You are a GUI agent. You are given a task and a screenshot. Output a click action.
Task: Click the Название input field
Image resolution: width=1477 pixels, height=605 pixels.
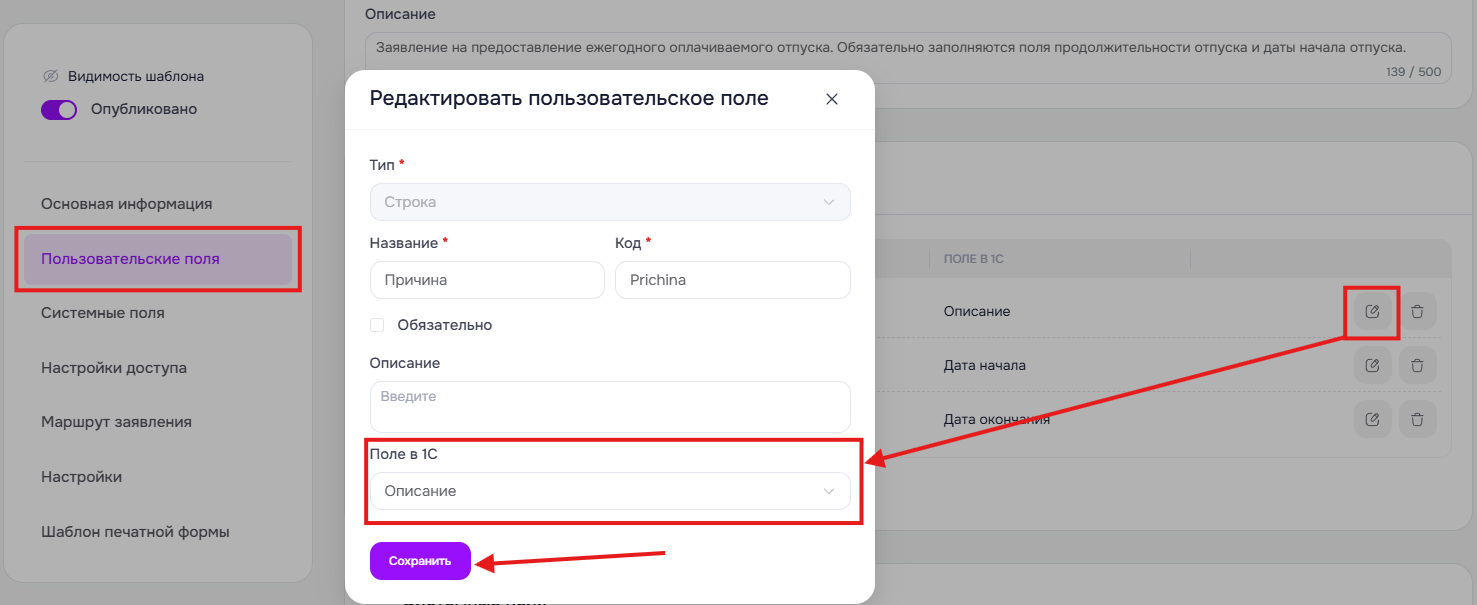pyautogui.click(x=487, y=280)
